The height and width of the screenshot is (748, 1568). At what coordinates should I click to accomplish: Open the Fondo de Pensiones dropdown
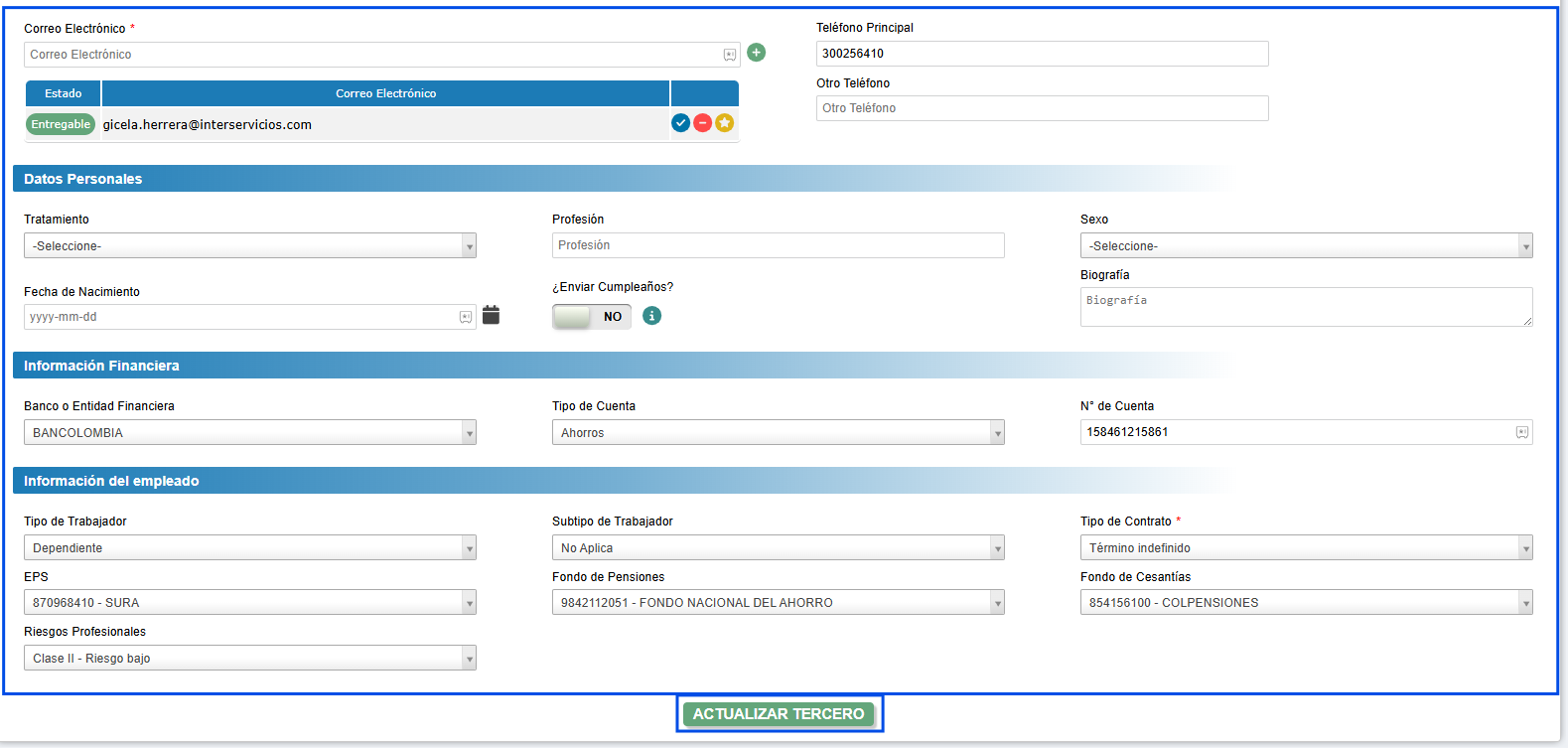click(x=778, y=602)
